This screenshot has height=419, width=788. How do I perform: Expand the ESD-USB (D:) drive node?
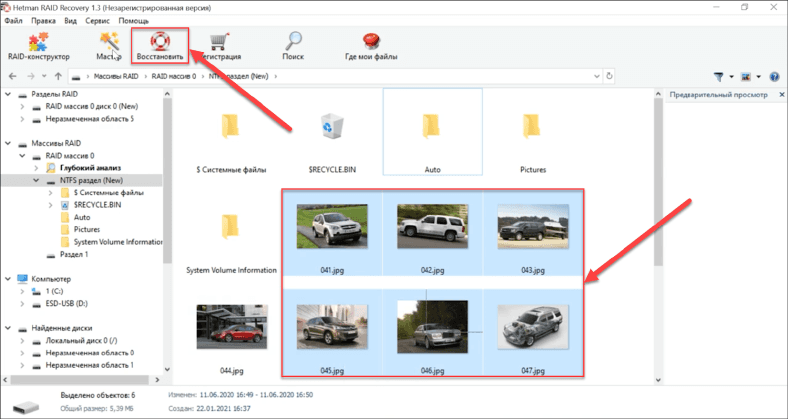click(22, 303)
